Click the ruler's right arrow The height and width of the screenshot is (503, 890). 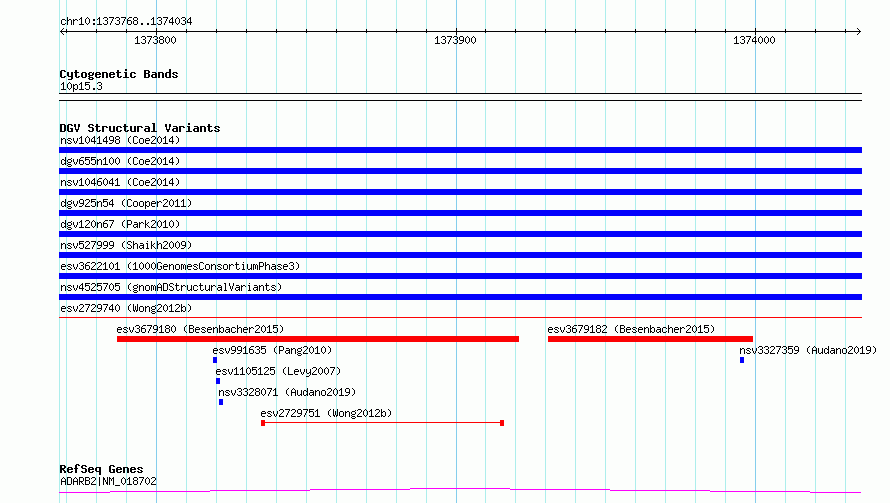tap(858, 31)
